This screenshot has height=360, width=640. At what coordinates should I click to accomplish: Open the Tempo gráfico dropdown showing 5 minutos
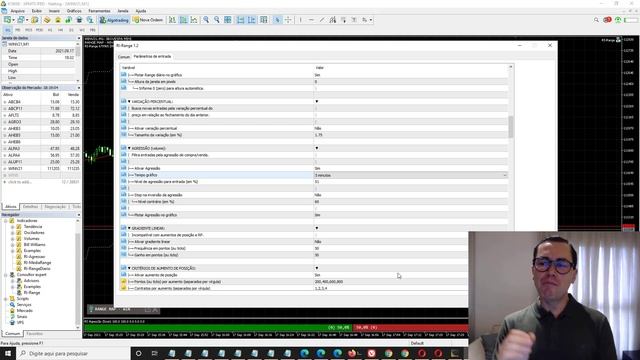pyautogui.click(x=411, y=175)
